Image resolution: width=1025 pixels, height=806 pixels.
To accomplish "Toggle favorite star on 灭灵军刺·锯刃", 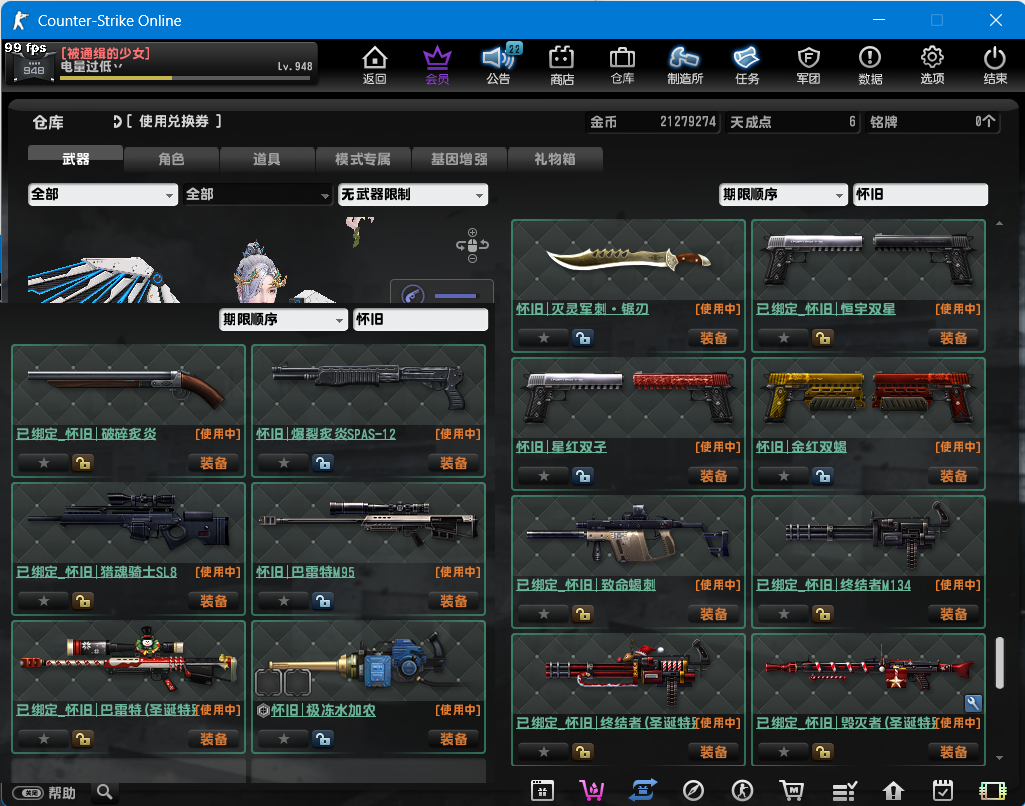I will [x=544, y=338].
